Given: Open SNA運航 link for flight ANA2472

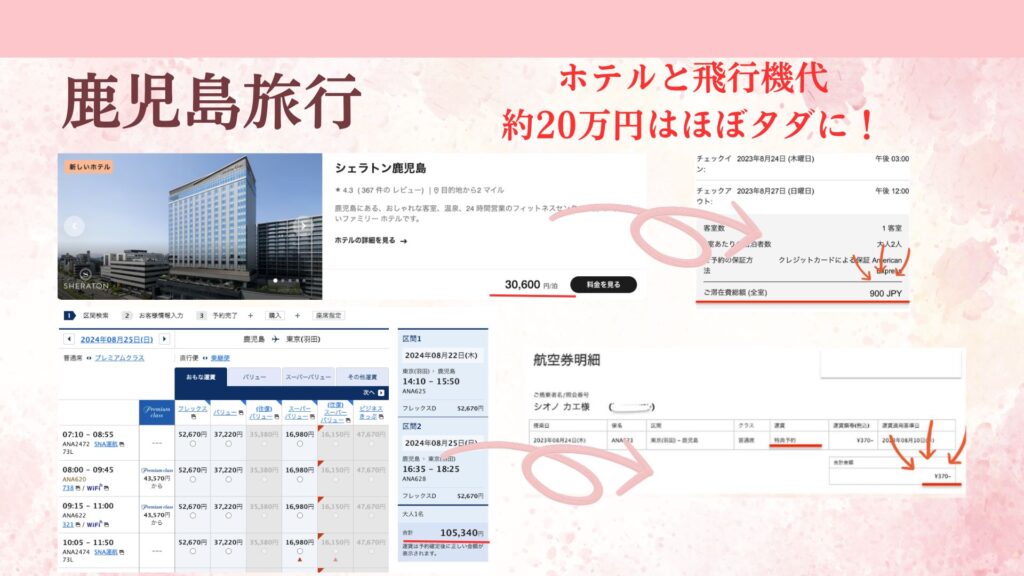Looking at the screenshot, I should coord(106,444).
